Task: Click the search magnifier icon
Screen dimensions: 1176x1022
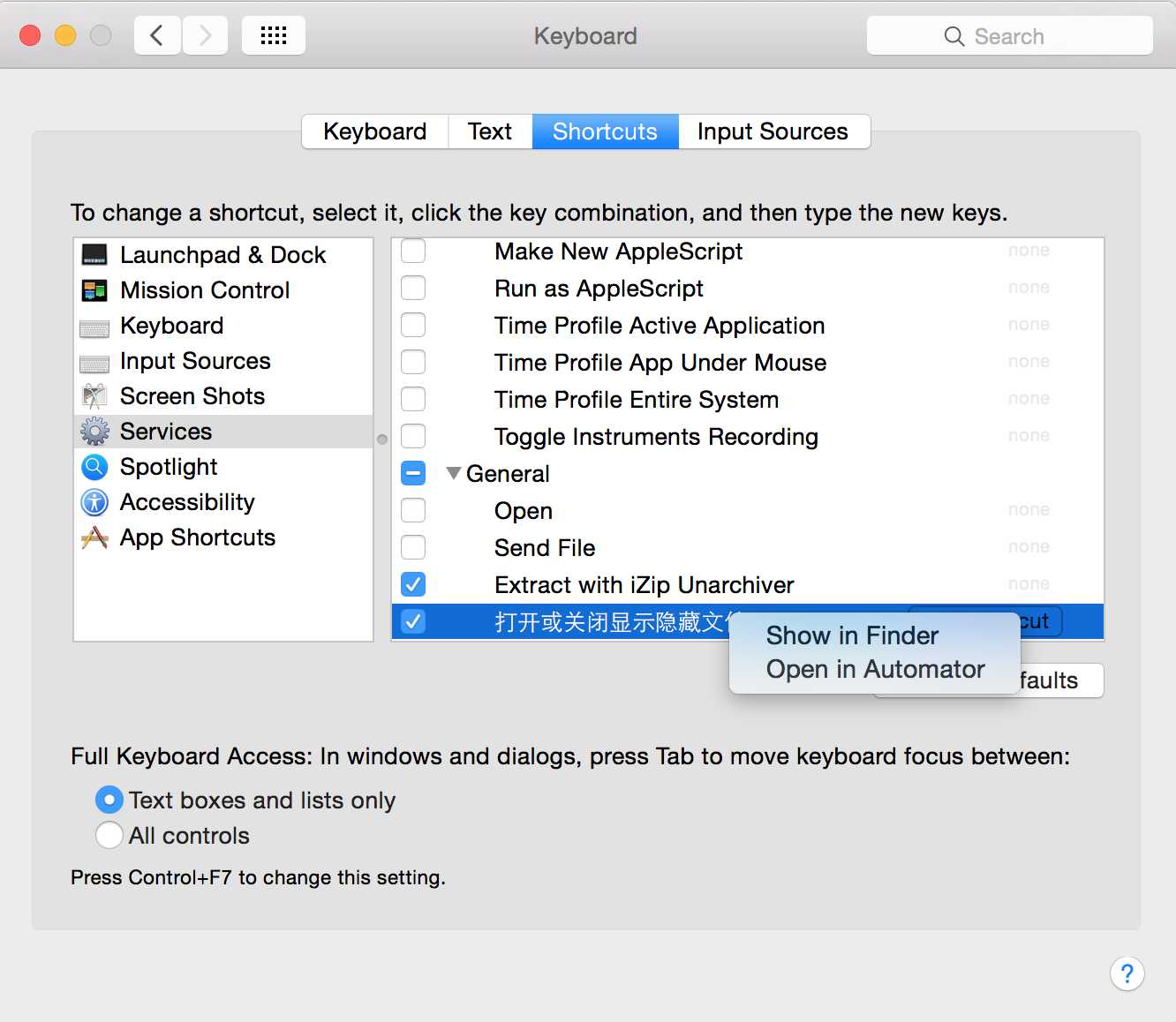Action: click(954, 36)
